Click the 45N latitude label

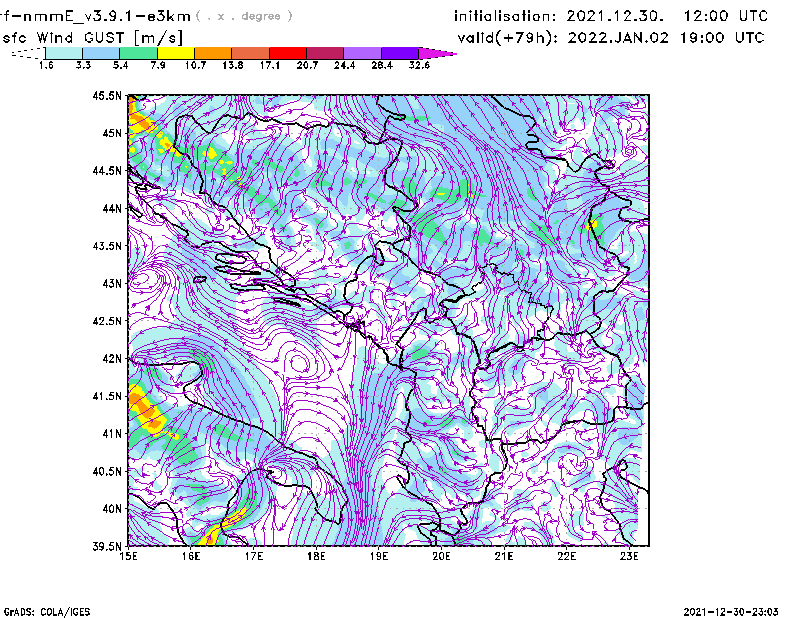click(112, 133)
